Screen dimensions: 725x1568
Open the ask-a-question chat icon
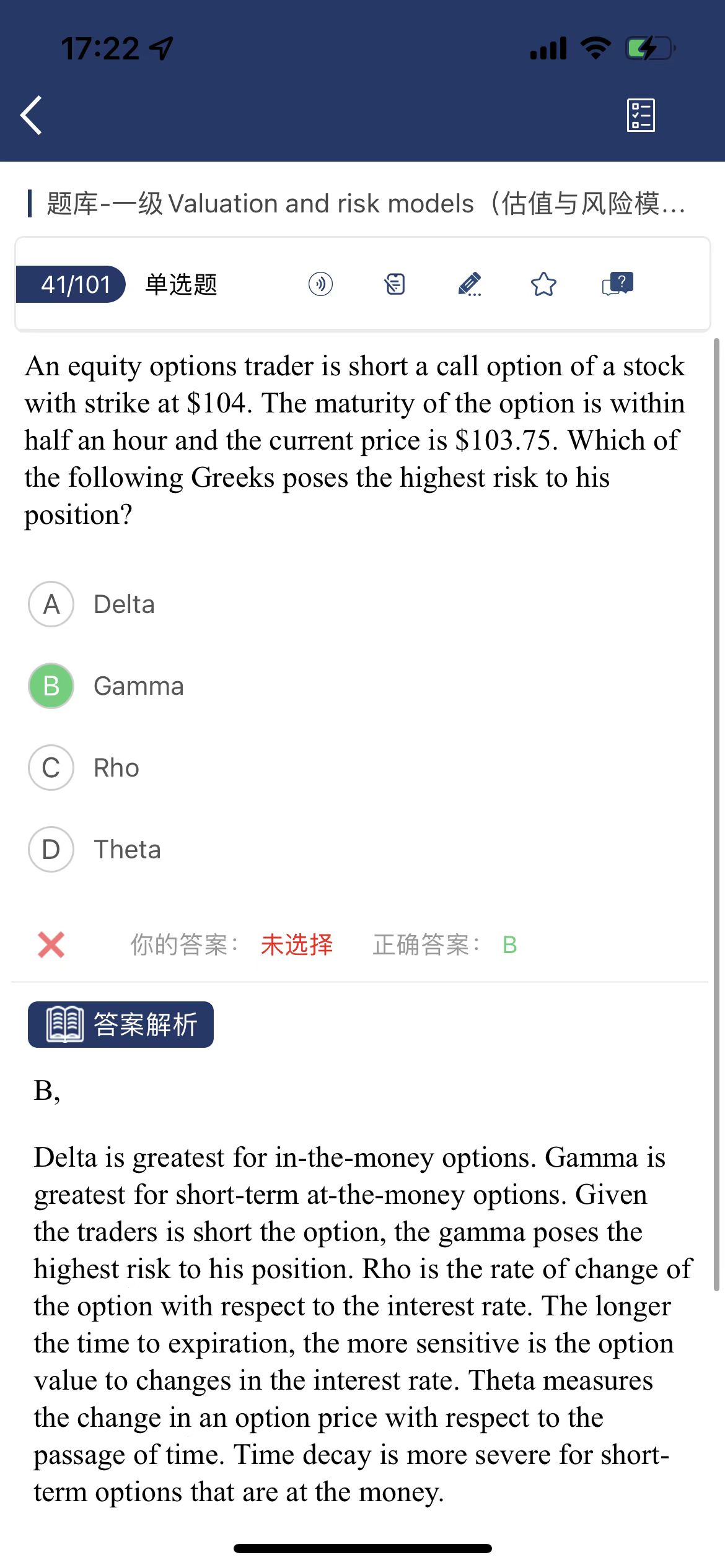point(618,284)
